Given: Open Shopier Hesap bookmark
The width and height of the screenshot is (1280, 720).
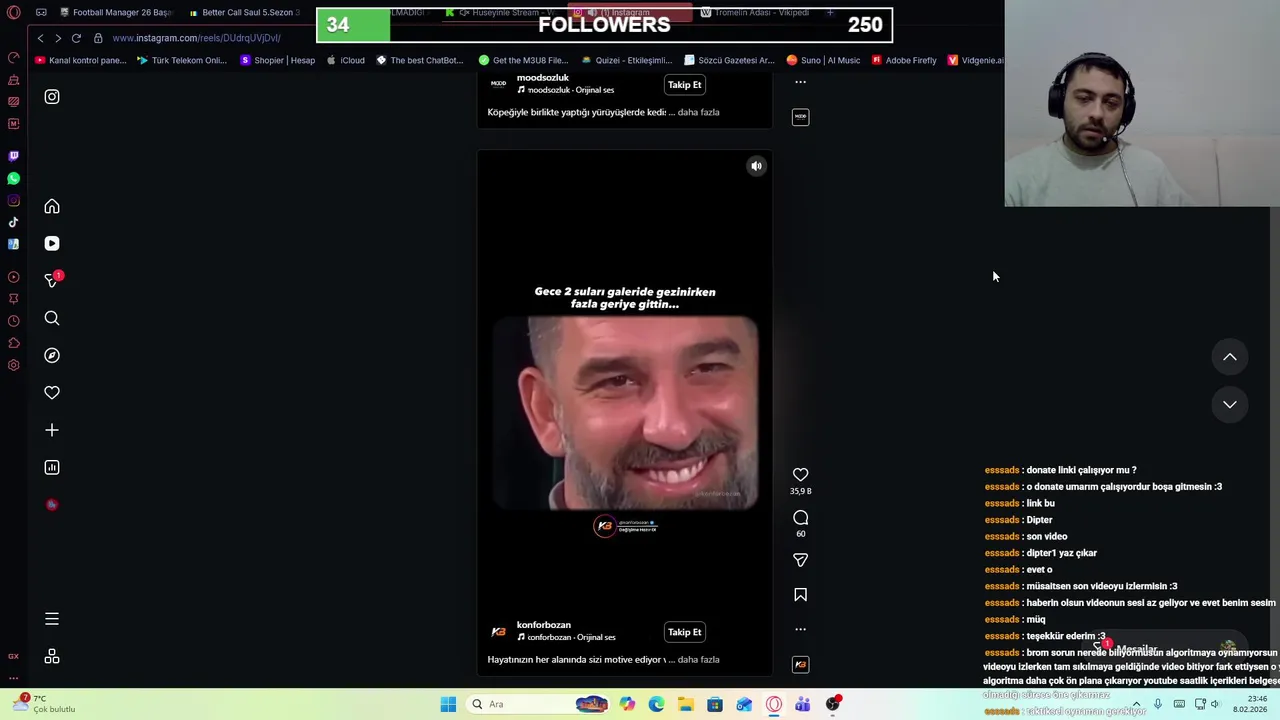Looking at the screenshot, I should (277, 60).
